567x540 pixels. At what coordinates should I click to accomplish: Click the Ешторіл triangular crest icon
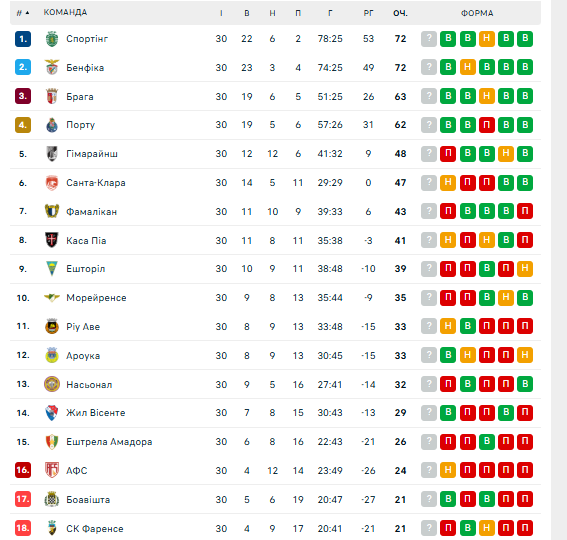[52, 269]
